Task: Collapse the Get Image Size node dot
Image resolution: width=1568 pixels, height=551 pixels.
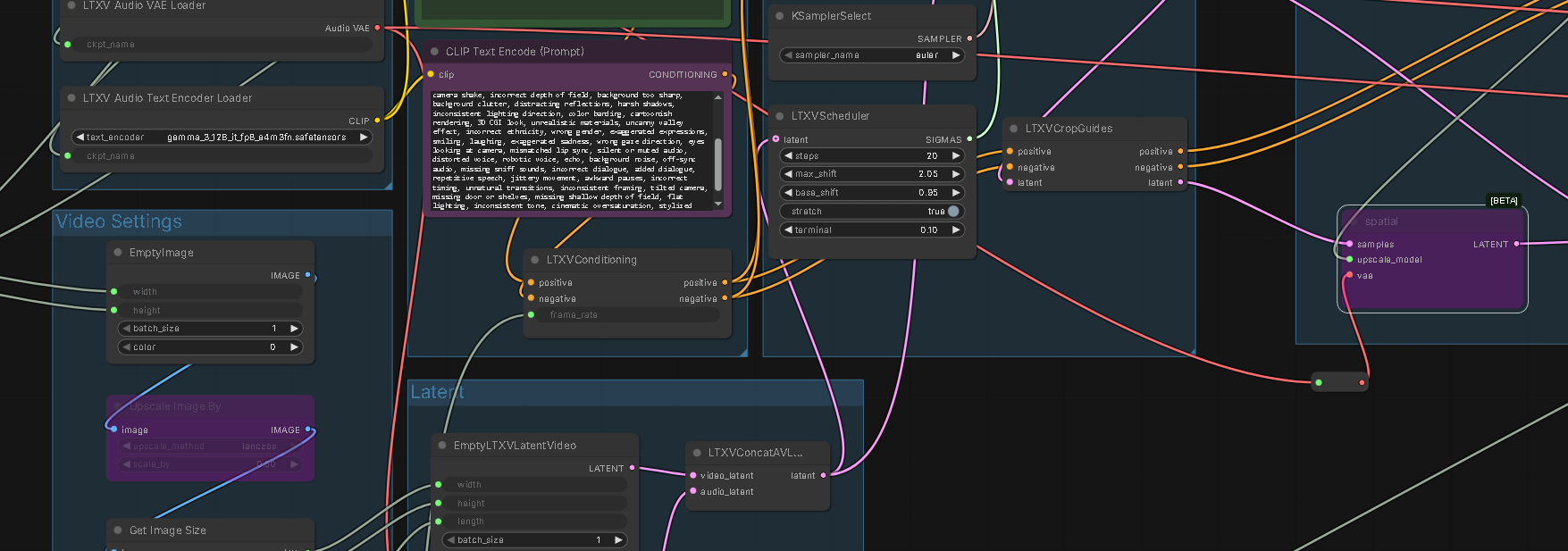Action: tap(118, 530)
